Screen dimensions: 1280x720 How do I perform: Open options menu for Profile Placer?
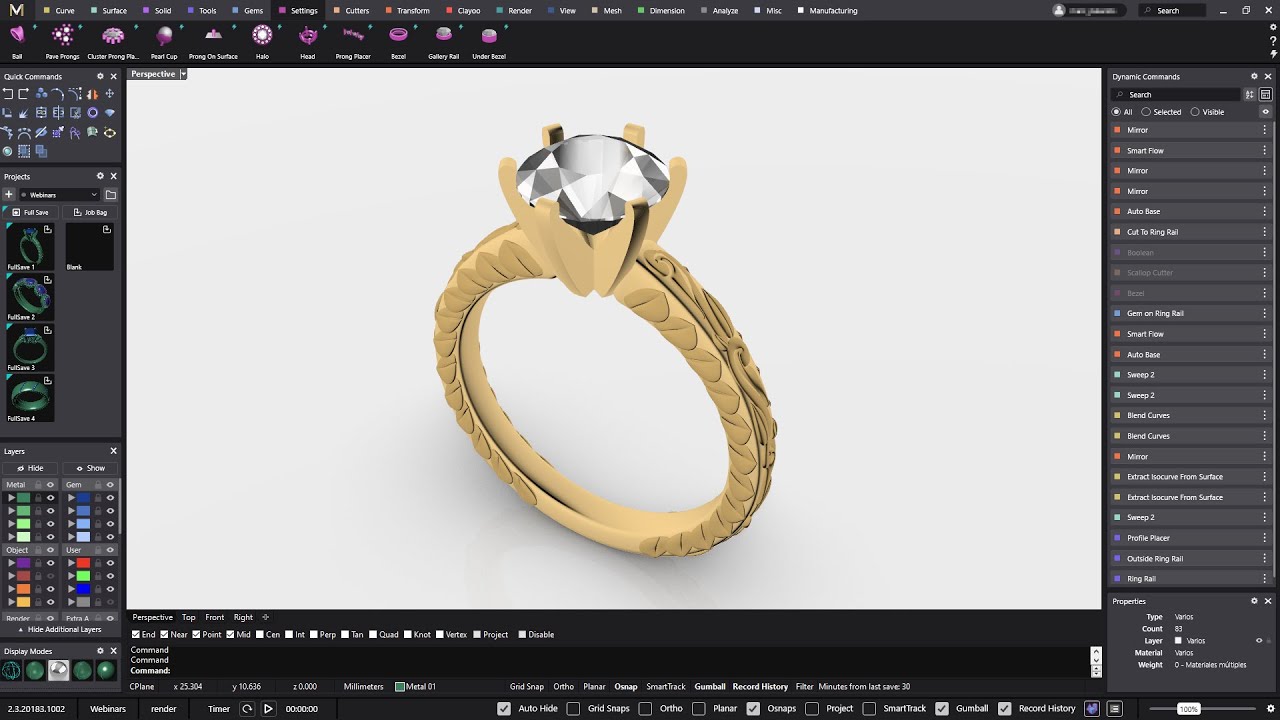[x=1265, y=538]
